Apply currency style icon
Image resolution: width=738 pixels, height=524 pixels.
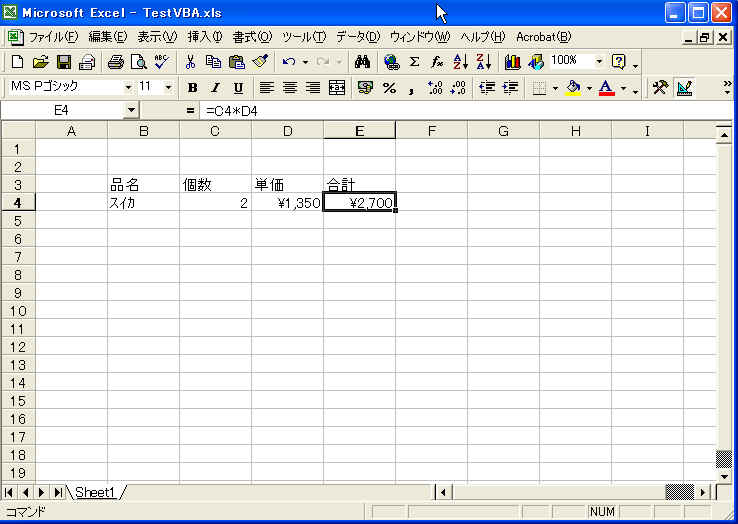coord(365,88)
